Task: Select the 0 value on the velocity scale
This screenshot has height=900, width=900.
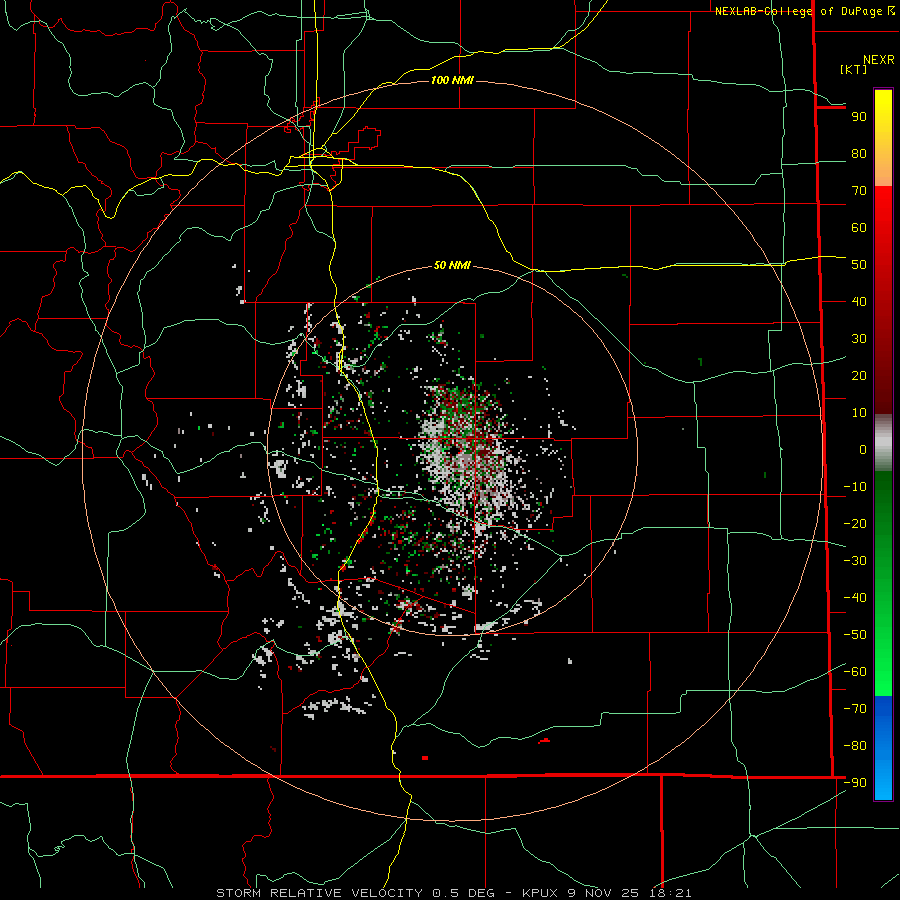Action: (x=863, y=450)
